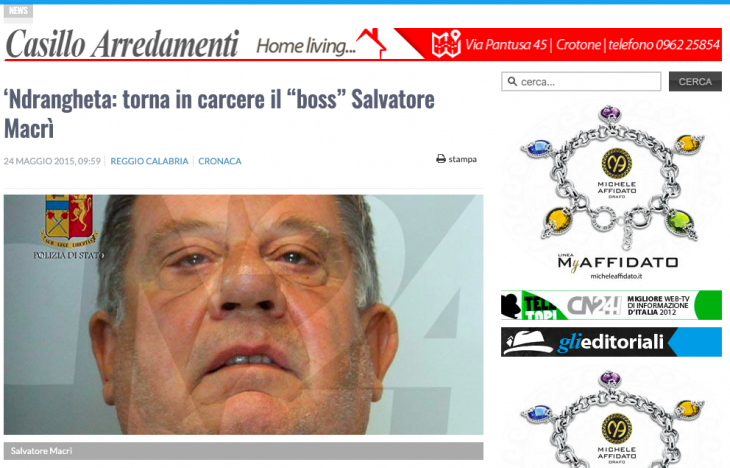
Task: Click the hat icon in gli editoriali banner
Action: [x=528, y=342]
